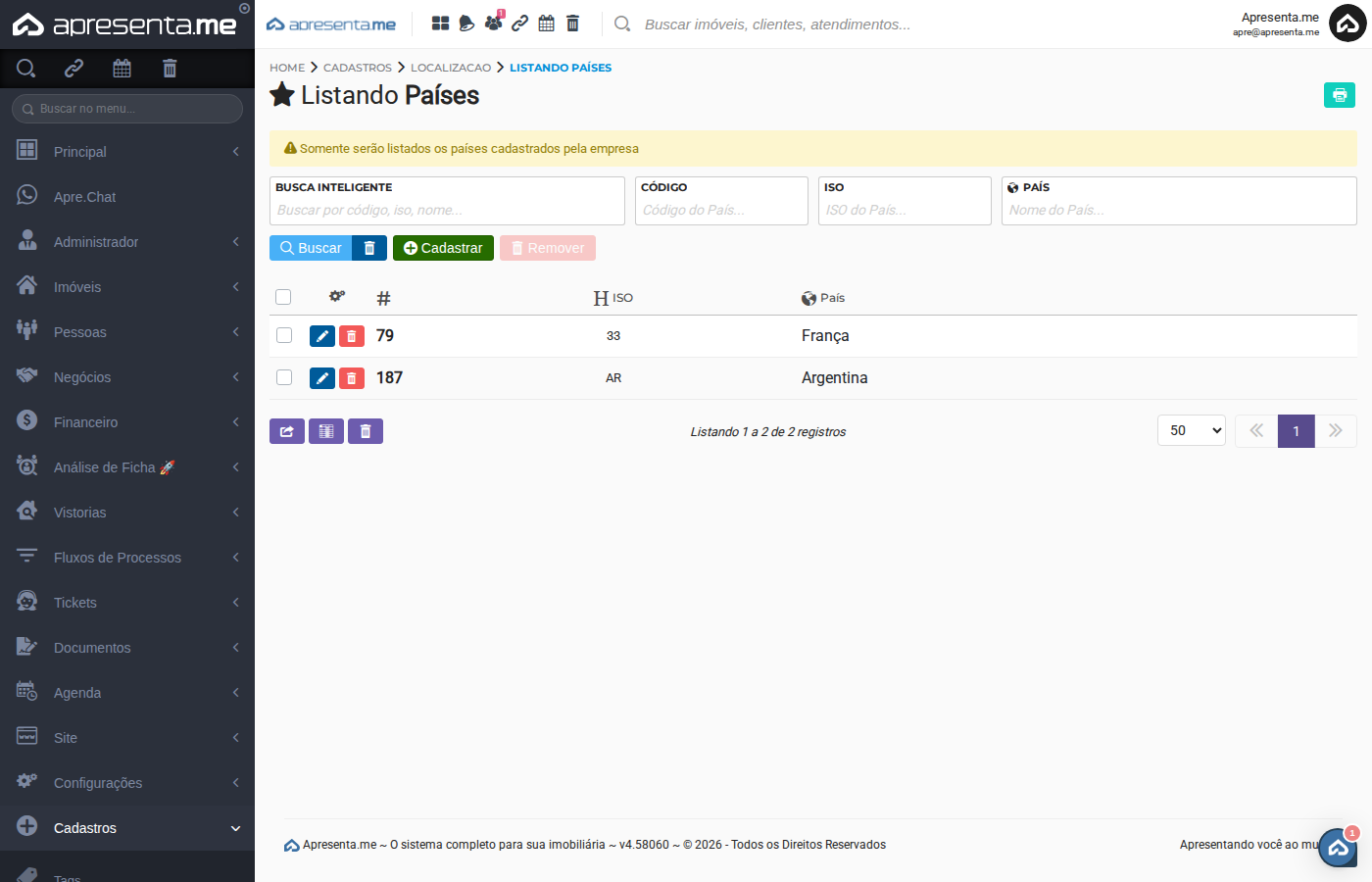Open the calendar icon in top toolbar
The height and width of the screenshot is (882, 1372).
(x=546, y=24)
